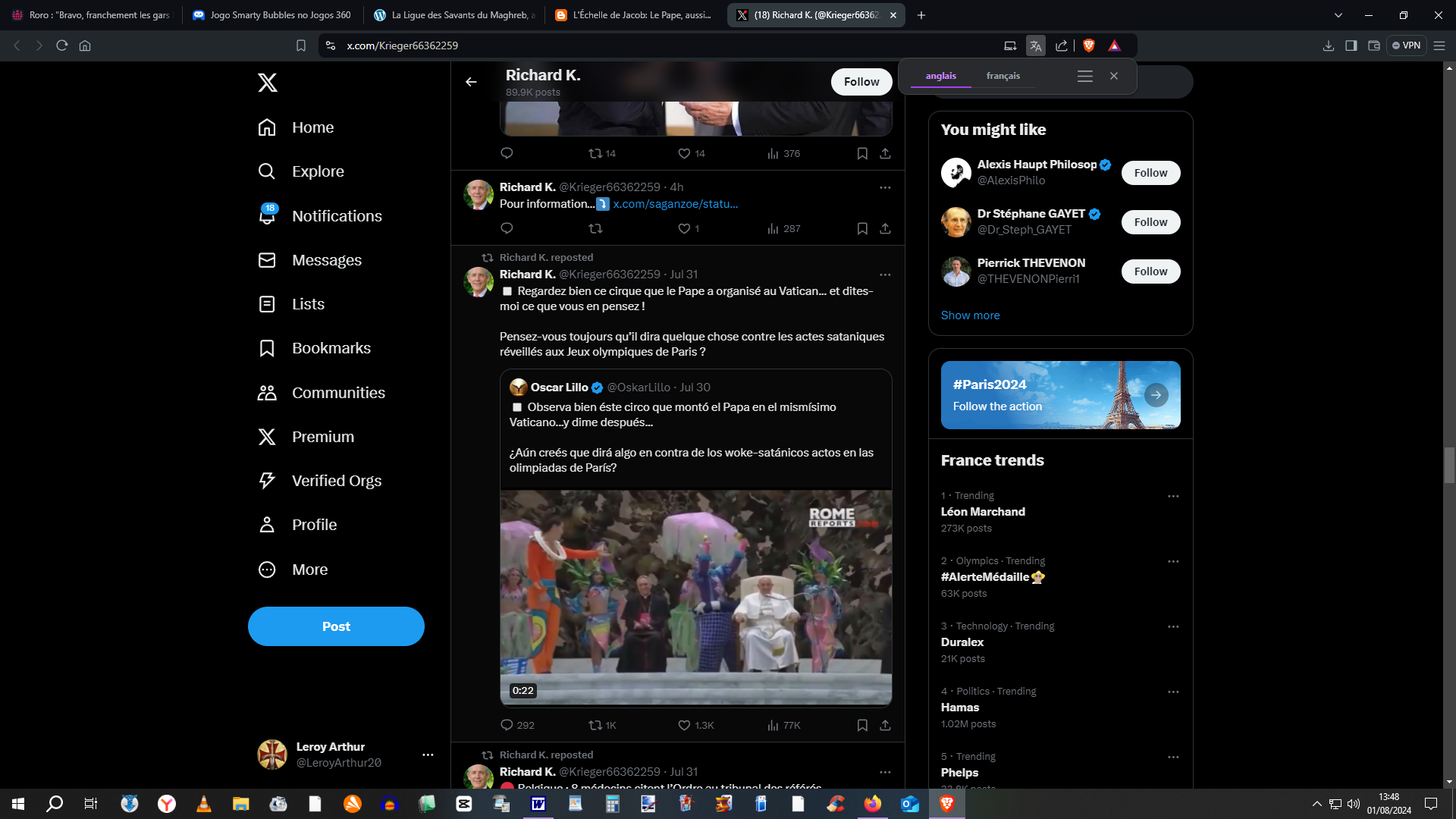Share the Vatican circus video post
Screen dimensions: 1456x819
tap(885, 726)
